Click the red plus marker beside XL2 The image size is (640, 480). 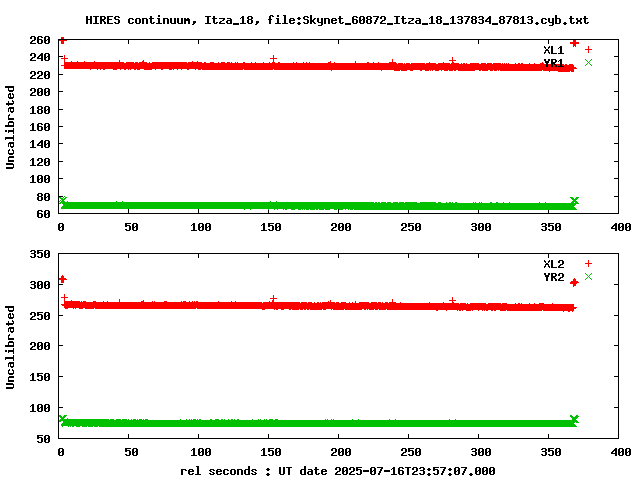tap(588, 264)
